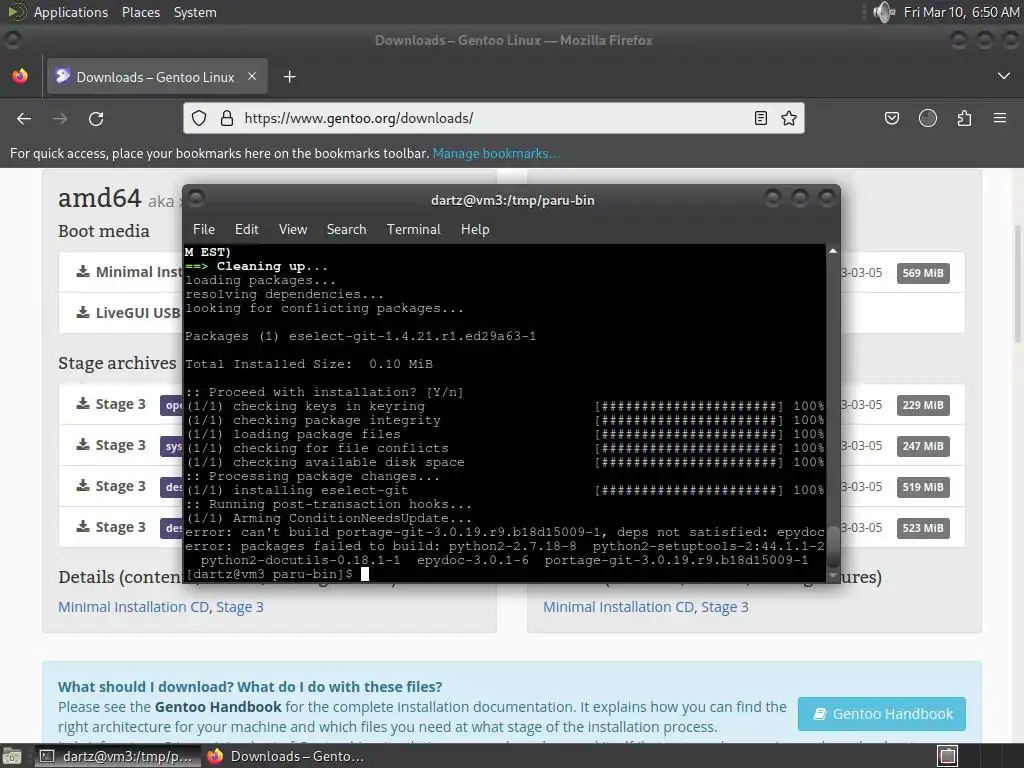Open the Applications menu in top panel
Image resolution: width=1024 pixels, height=768 pixels.
pyautogui.click(x=71, y=12)
